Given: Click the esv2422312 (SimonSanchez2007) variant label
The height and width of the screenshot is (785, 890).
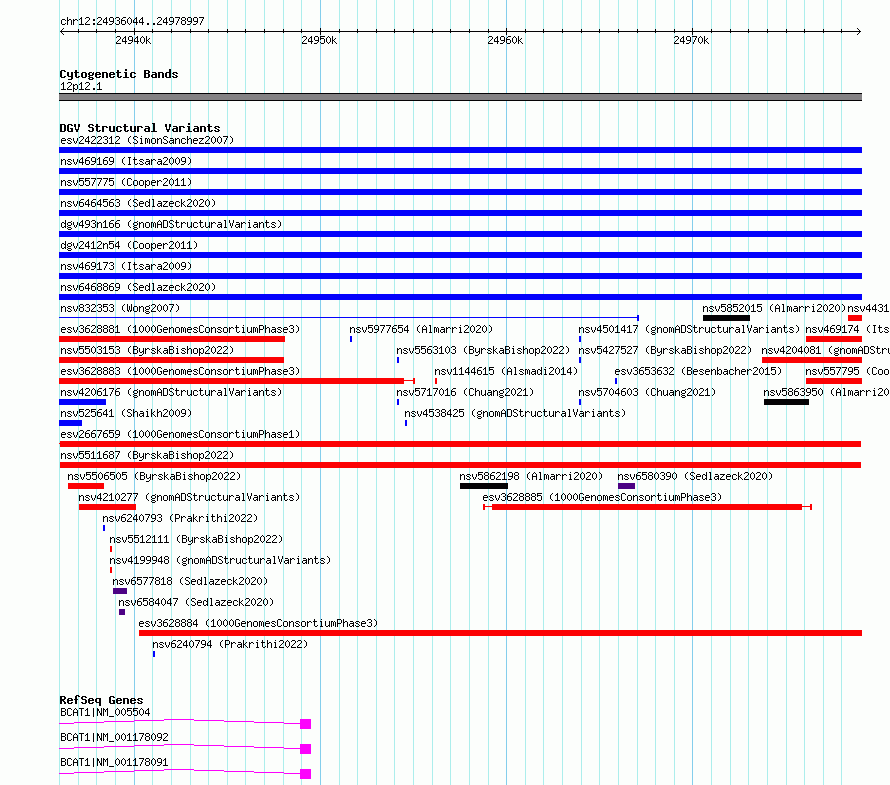Looking at the screenshot, I should 147,140.
